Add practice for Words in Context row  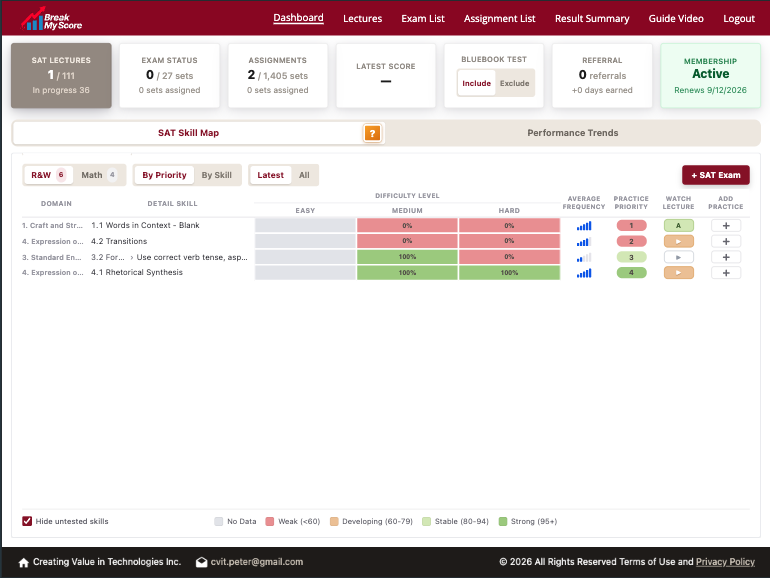726,226
